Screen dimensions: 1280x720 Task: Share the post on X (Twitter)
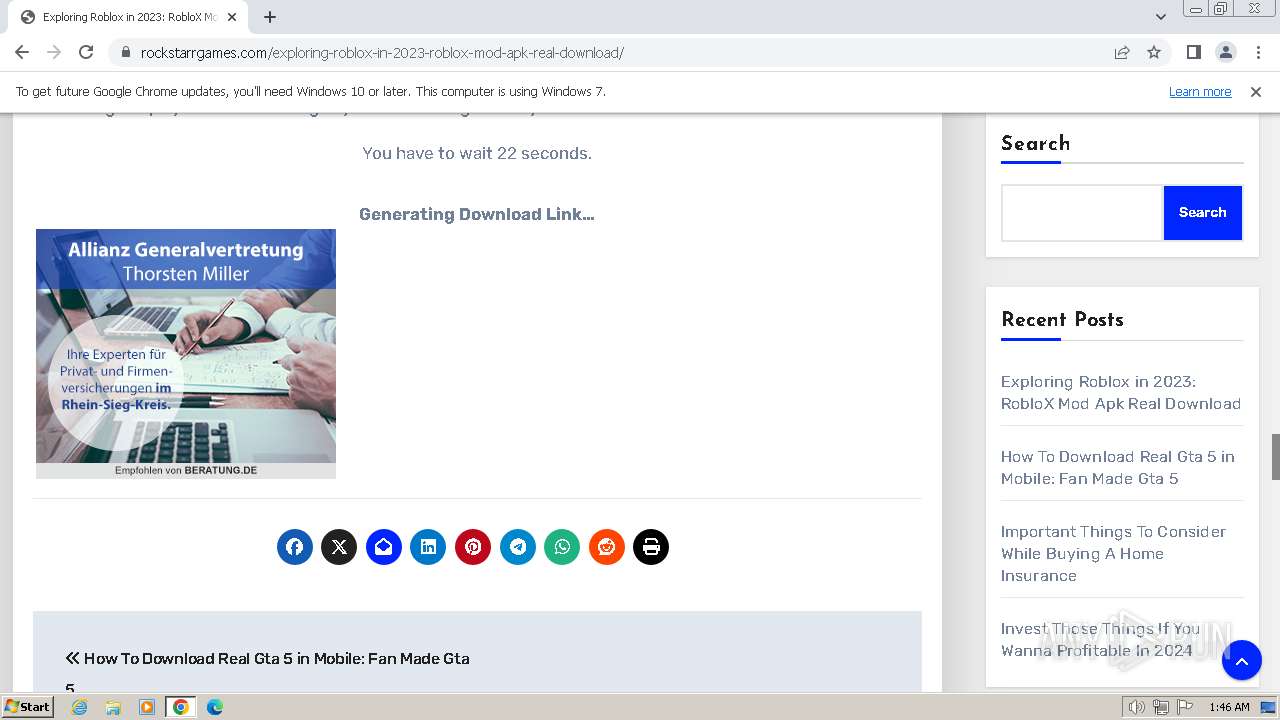click(x=339, y=547)
